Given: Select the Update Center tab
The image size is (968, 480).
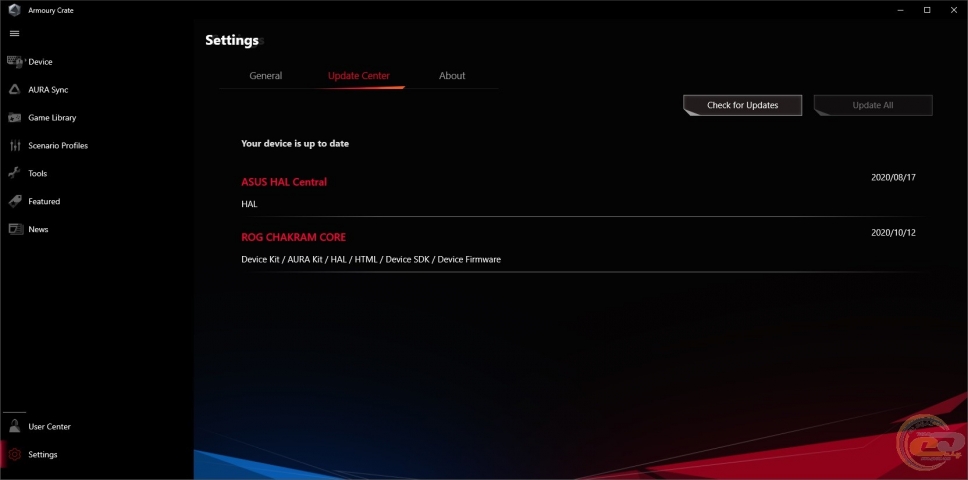Looking at the screenshot, I should [x=359, y=76].
